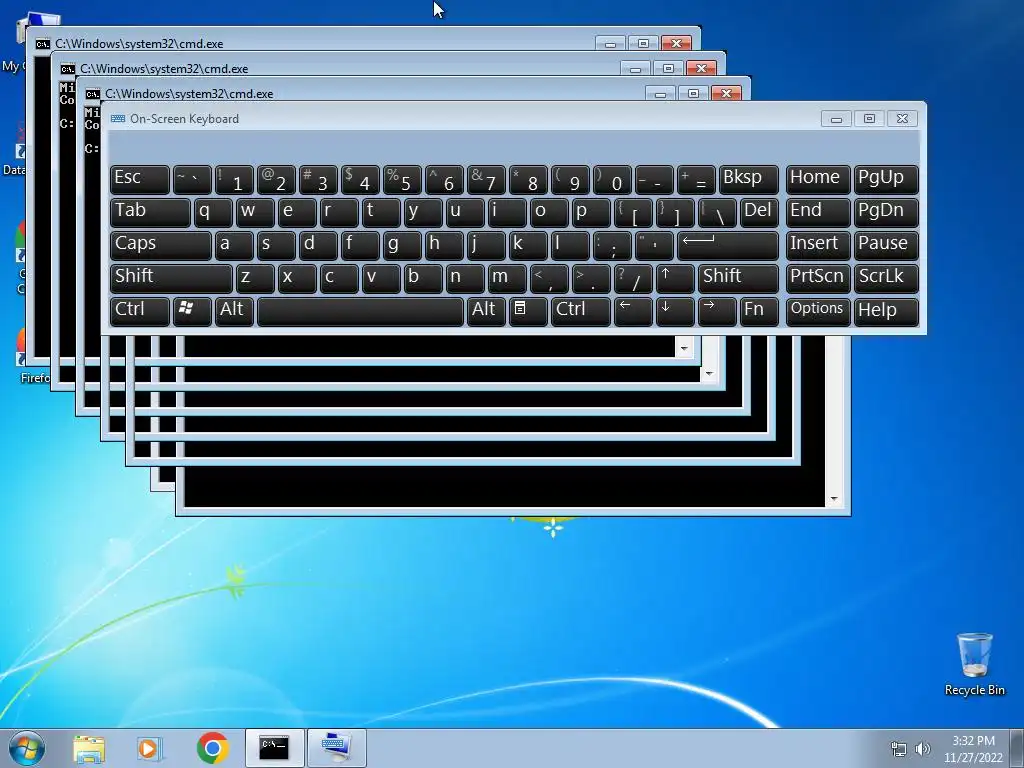The height and width of the screenshot is (768, 1024).
Task: Click the equals plus key
Action: click(x=696, y=179)
